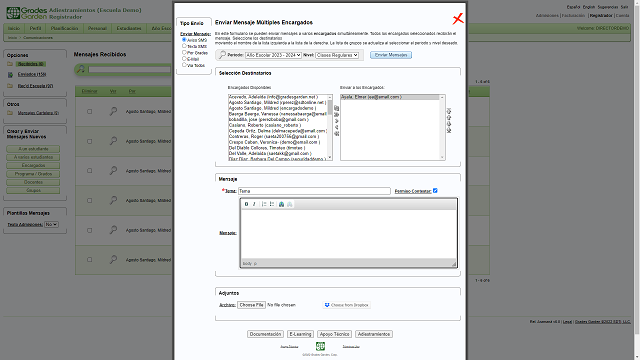This screenshot has width=640, height=360.
Task: Open the Inicio menu on the background page
Action: [x=14, y=28]
